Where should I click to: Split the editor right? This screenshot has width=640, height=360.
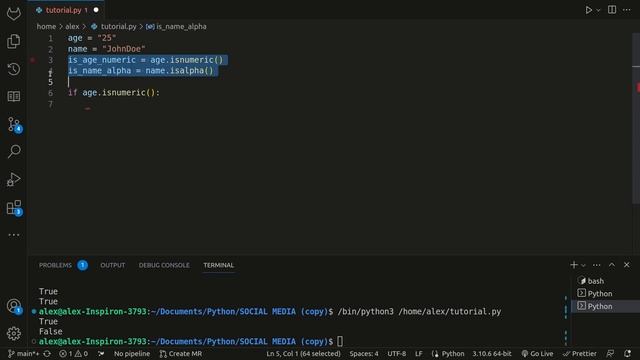click(x=612, y=10)
